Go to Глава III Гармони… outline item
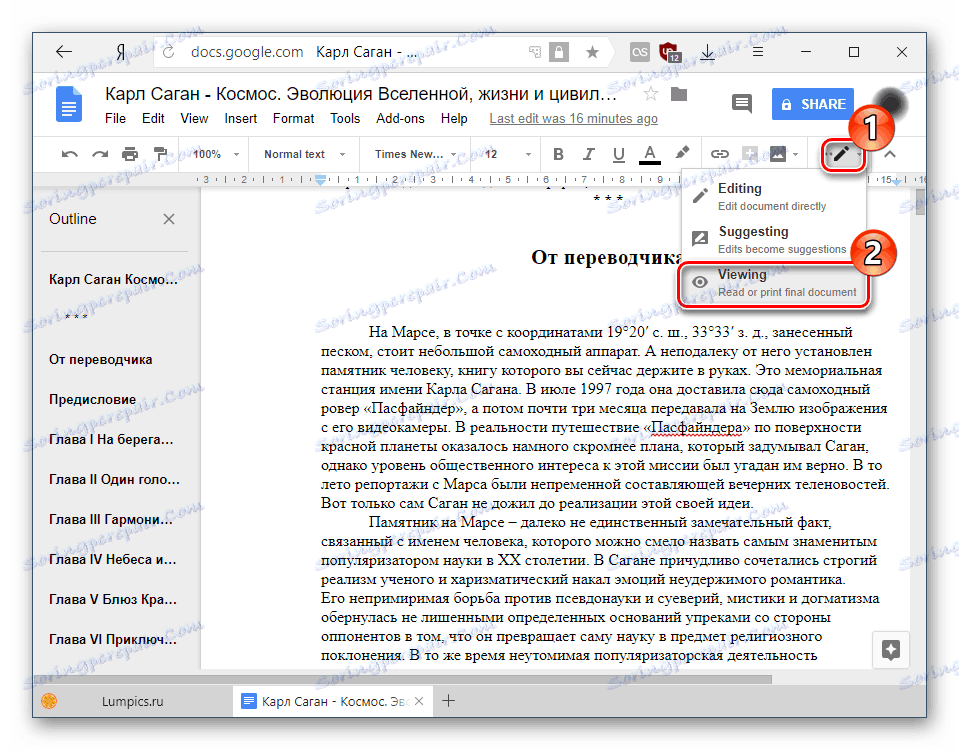 tap(111, 519)
